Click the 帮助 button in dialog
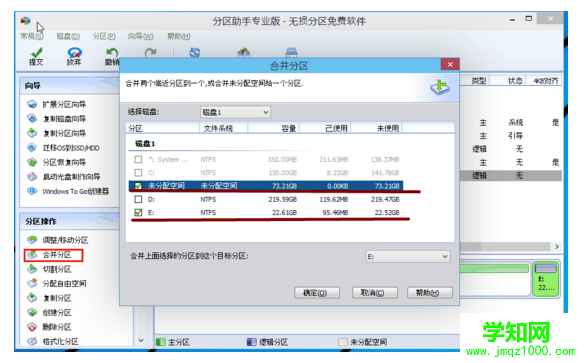 point(430,293)
